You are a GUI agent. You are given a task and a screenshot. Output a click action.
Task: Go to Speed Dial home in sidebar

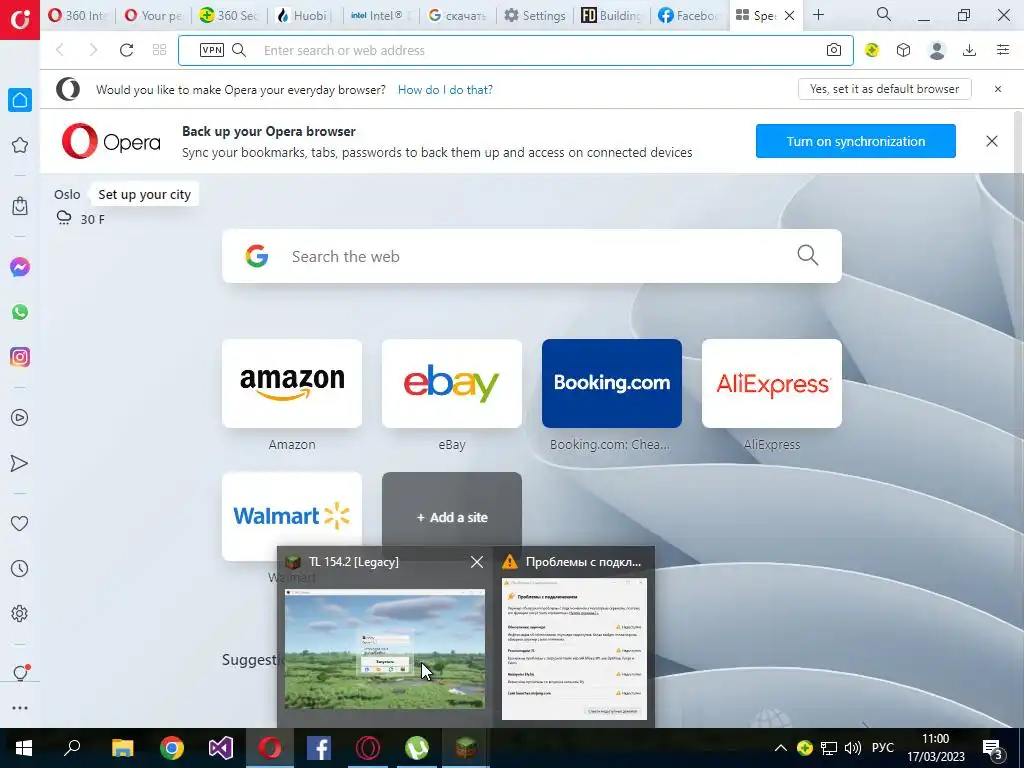click(x=20, y=100)
